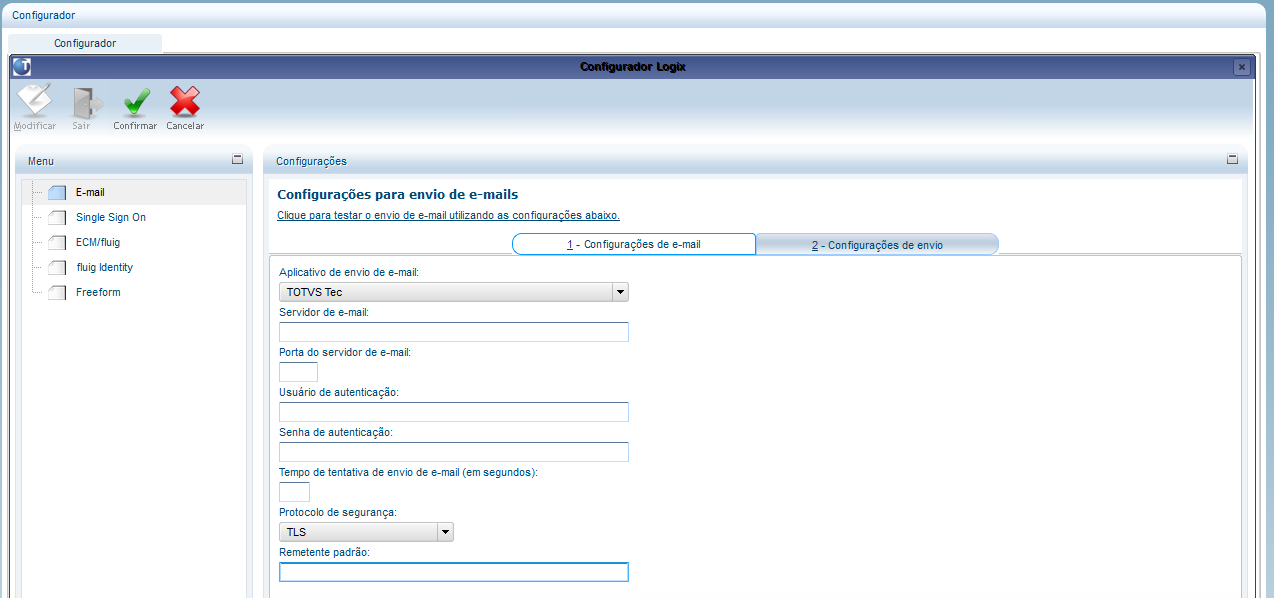Click the Freeform page icon
This screenshot has width=1276, height=598.
pyautogui.click(x=57, y=292)
